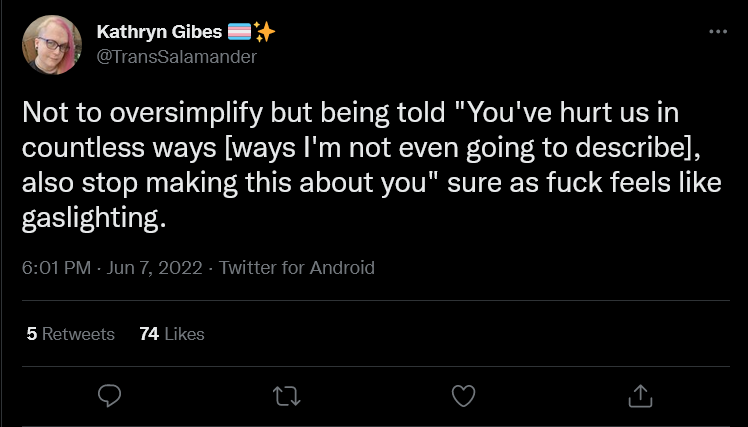The image size is (748, 427).
Task: Open the three-dot more options menu
Action: [x=718, y=31]
